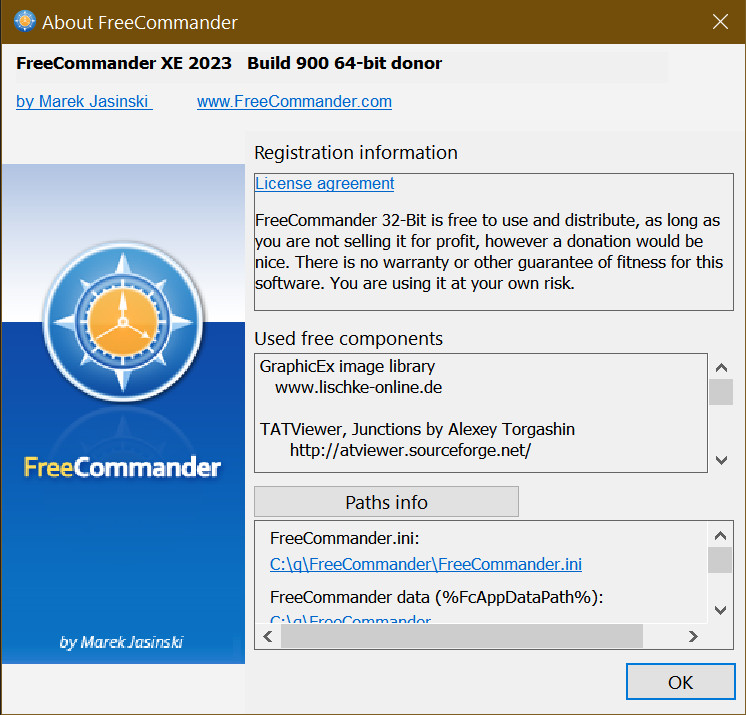Click the paths list vertical scrollbar thumb
The image size is (746, 715).
click(720, 560)
